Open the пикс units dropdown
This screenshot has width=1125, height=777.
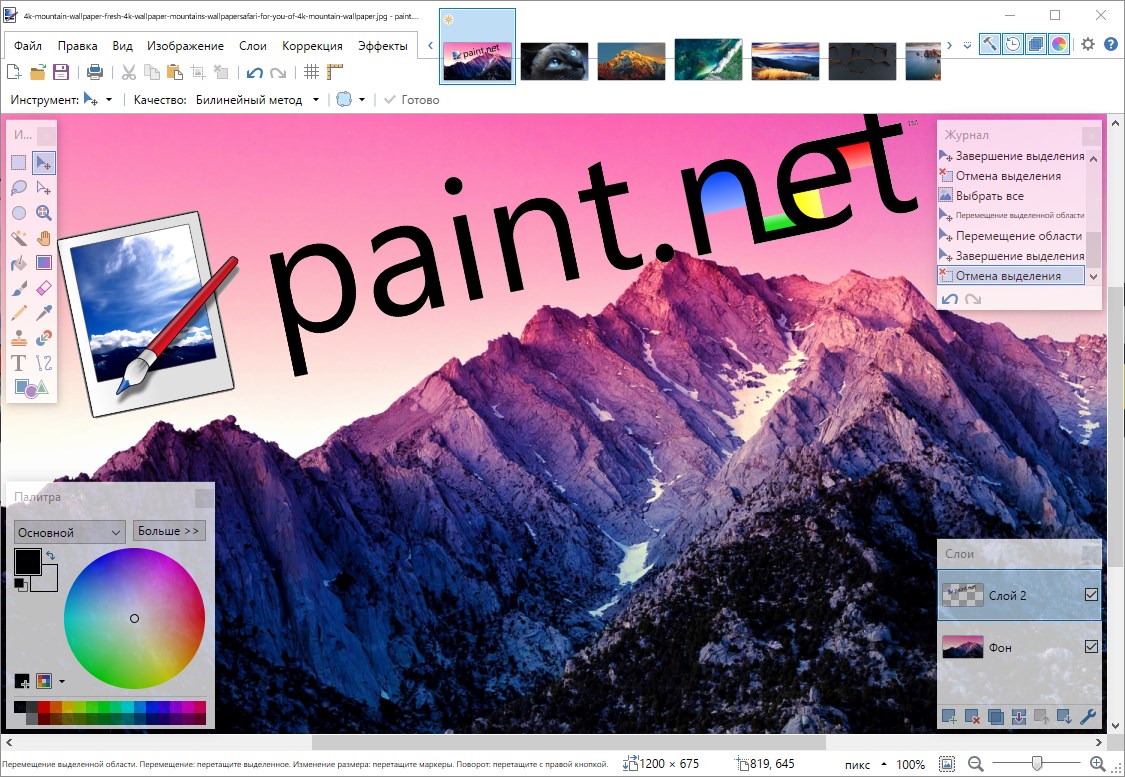pyautogui.click(x=866, y=764)
